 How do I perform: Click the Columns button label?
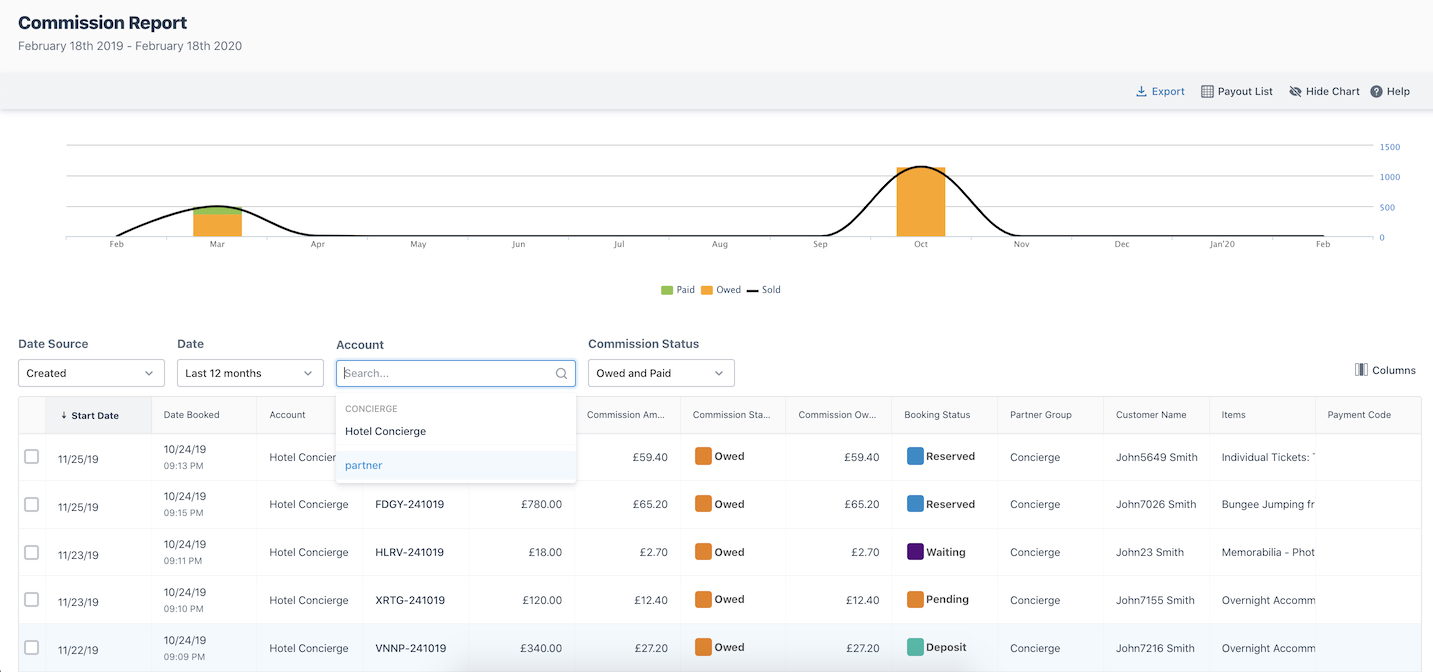pos(1394,370)
